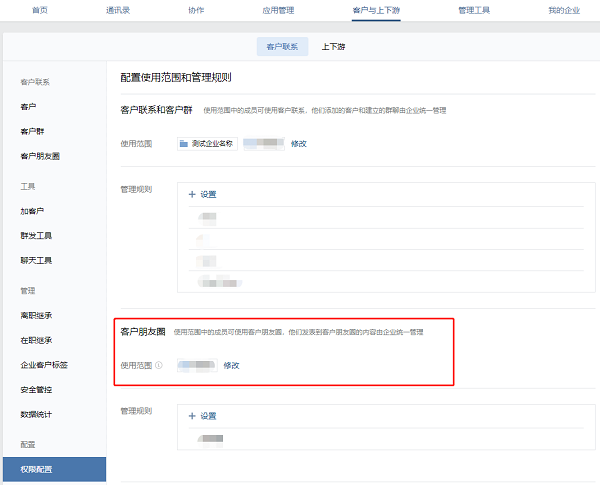The height and width of the screenshot is (485, 600).
Task: Click the folder icon beside 测试企业名称
Action: 184,144
